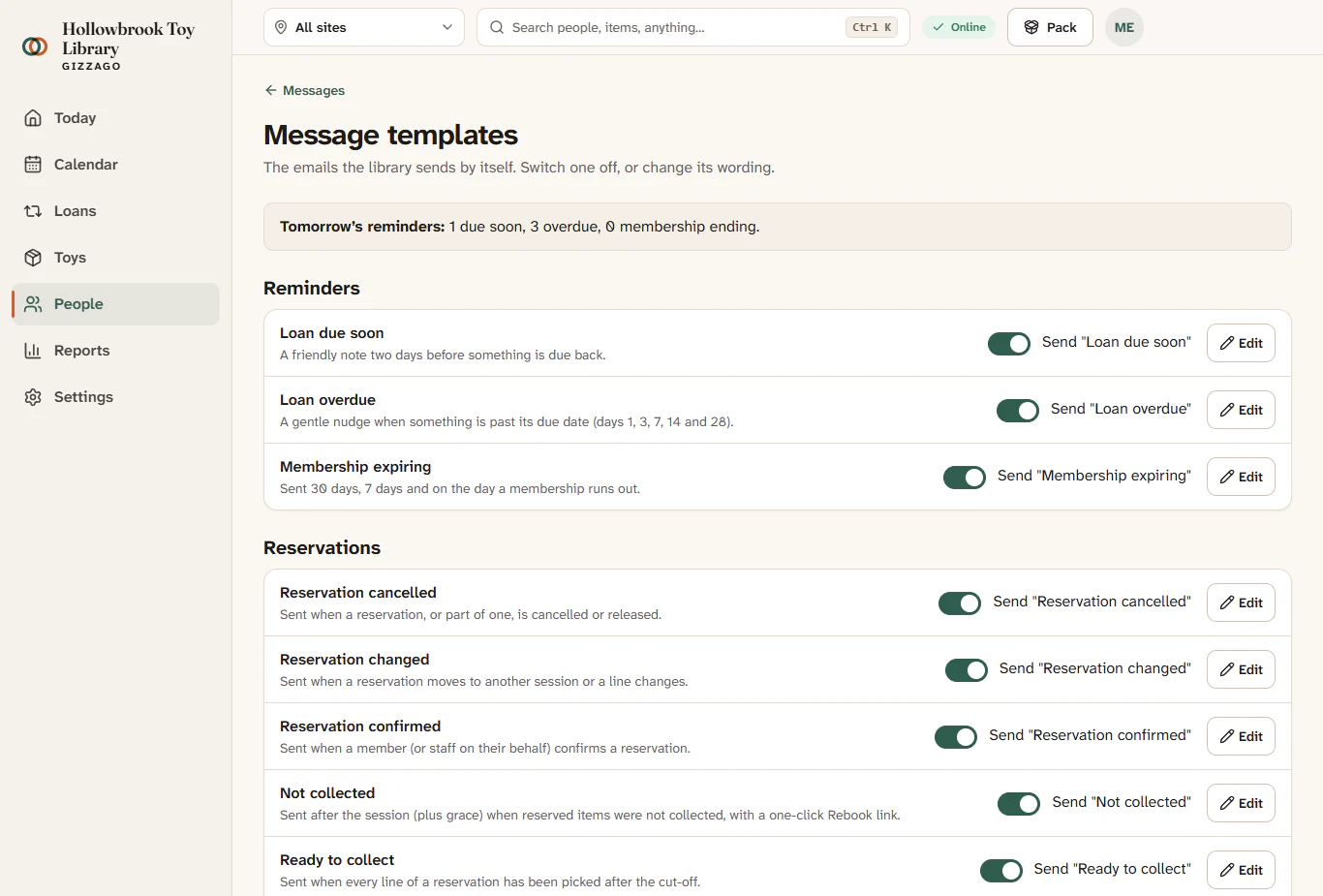This screenshot has height=896, width=1323.
Task: Click the People icon in sidebar
Action: pyautogui.click(x=33, y=304)
